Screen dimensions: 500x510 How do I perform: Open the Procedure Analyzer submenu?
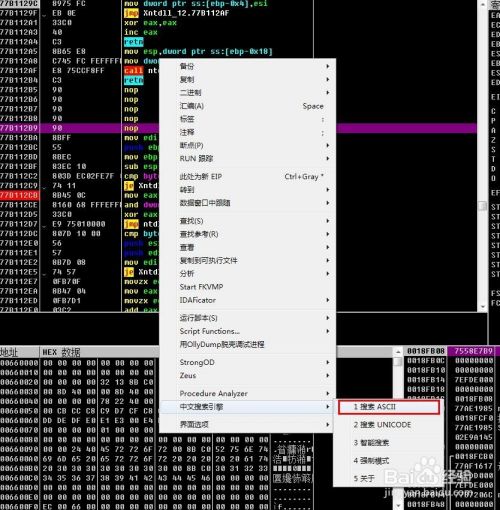247,394
